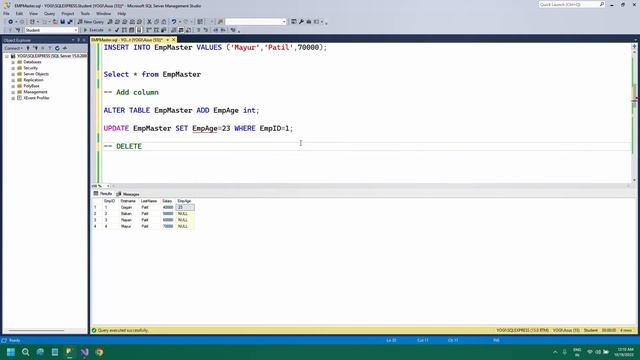Open the Window menu
Viewport: 640px width, 360px height.
tap(103, 13)
